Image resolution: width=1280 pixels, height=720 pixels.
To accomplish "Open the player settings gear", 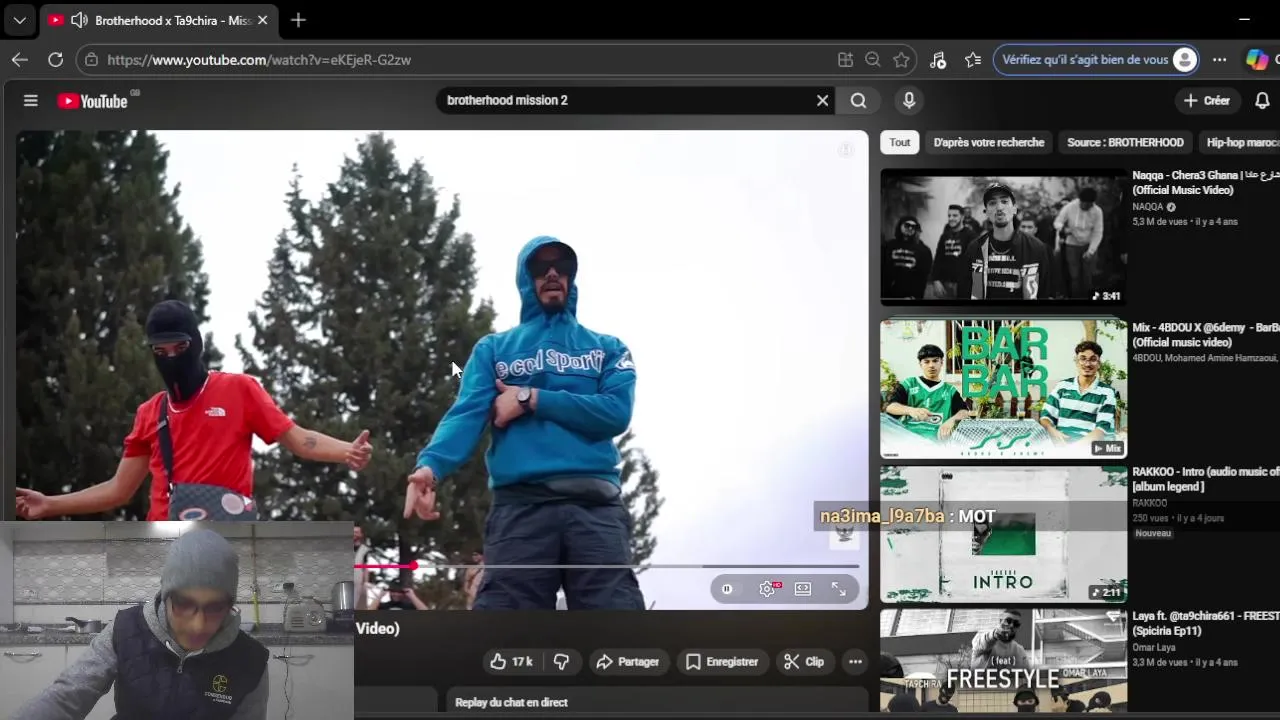I will (x=767, y=589).
